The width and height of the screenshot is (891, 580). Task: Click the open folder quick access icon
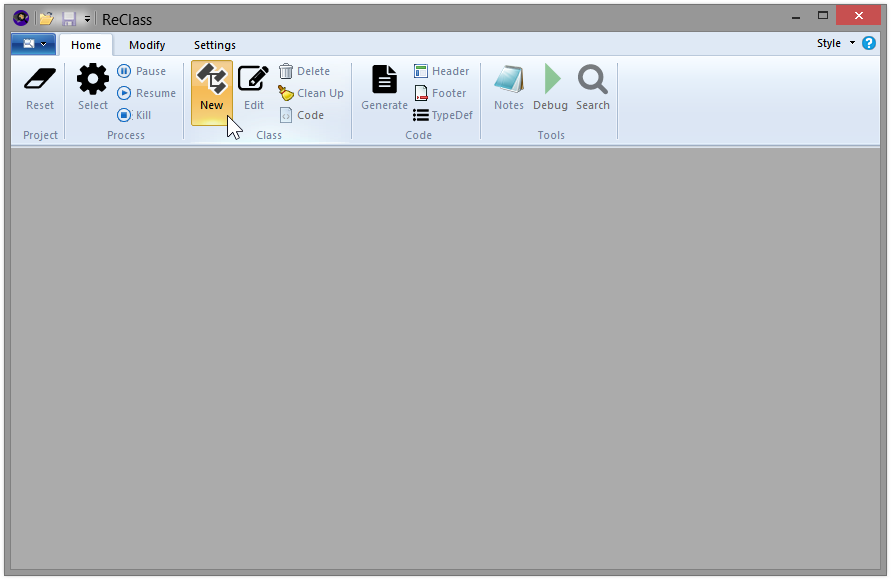[x=47, y=19]
